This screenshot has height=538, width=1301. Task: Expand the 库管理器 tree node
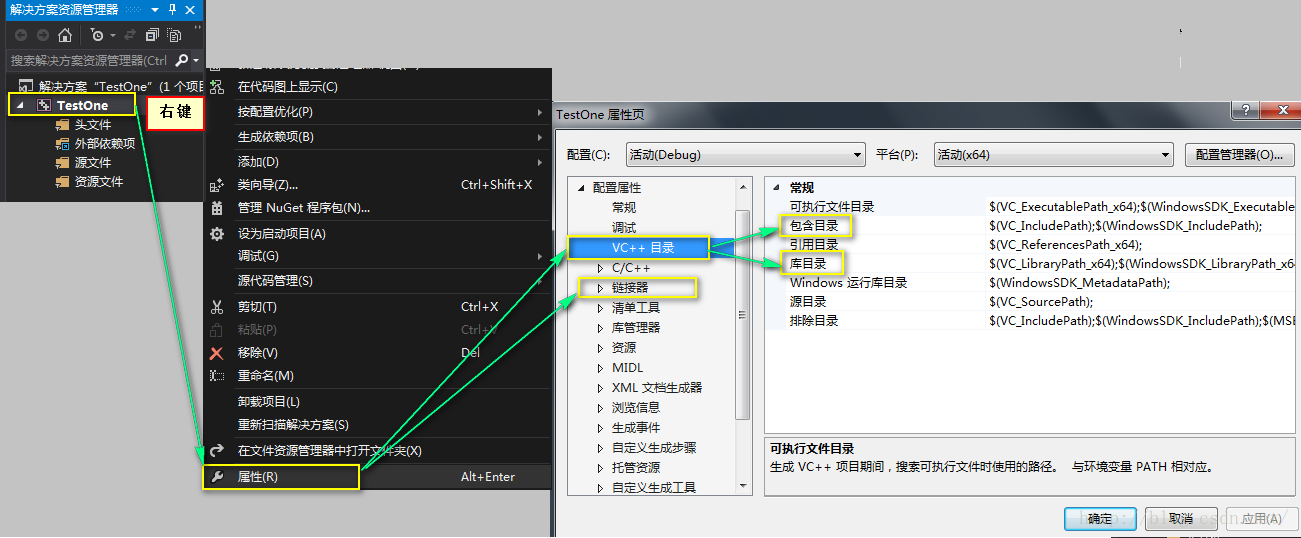600,328
